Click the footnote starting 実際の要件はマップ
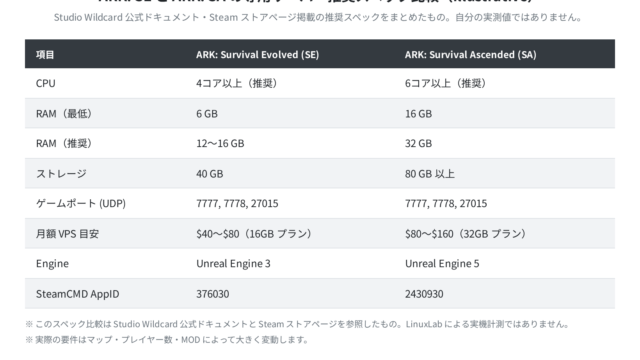 [167, 340]
